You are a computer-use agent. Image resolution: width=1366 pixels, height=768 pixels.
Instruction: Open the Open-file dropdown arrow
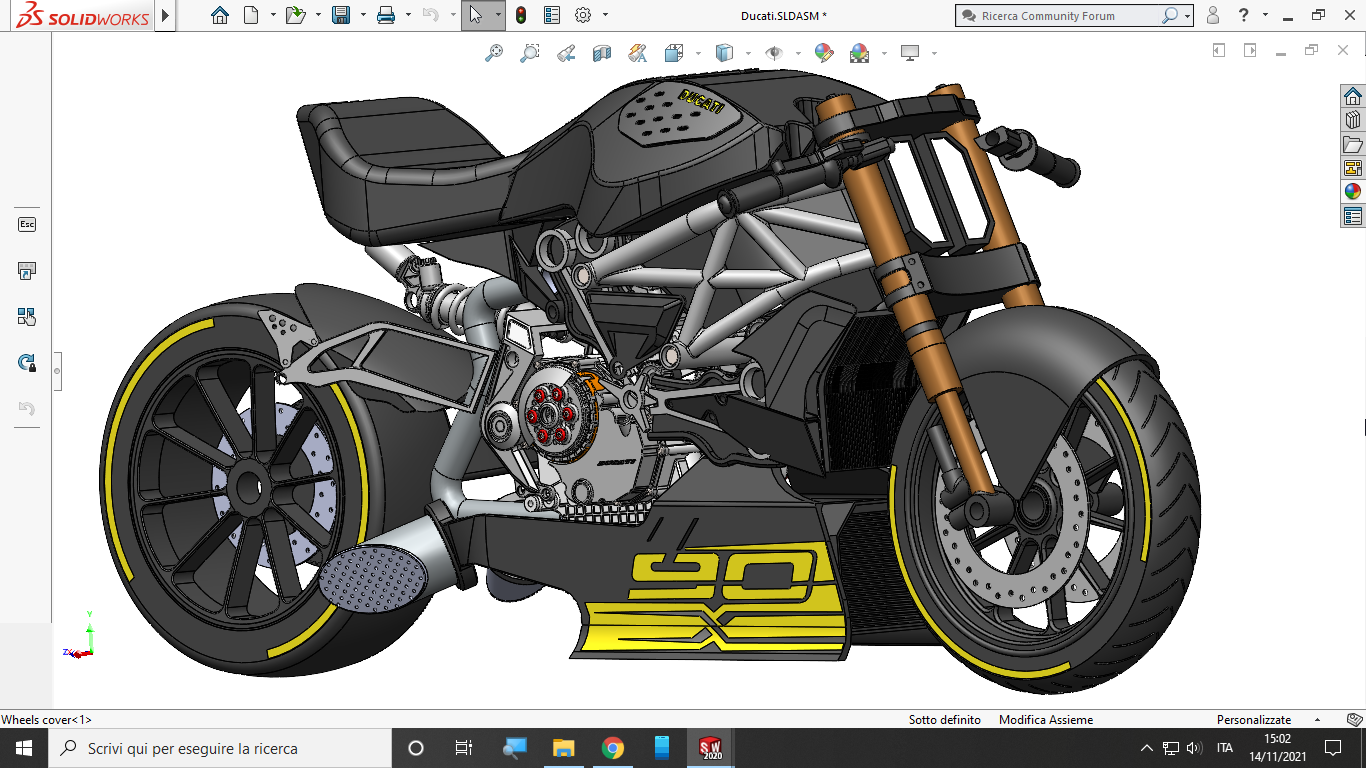318,15
